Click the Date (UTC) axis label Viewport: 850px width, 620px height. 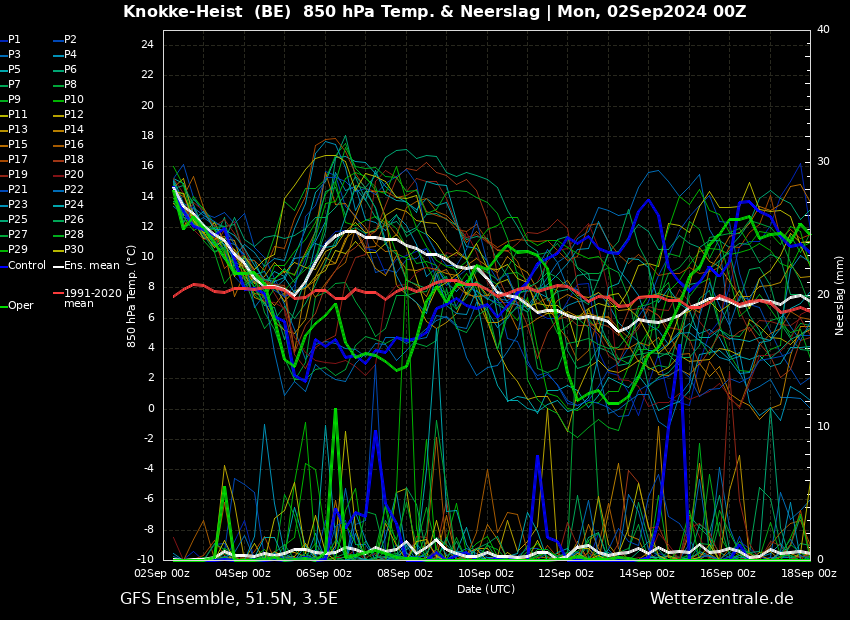pos(486,589)
